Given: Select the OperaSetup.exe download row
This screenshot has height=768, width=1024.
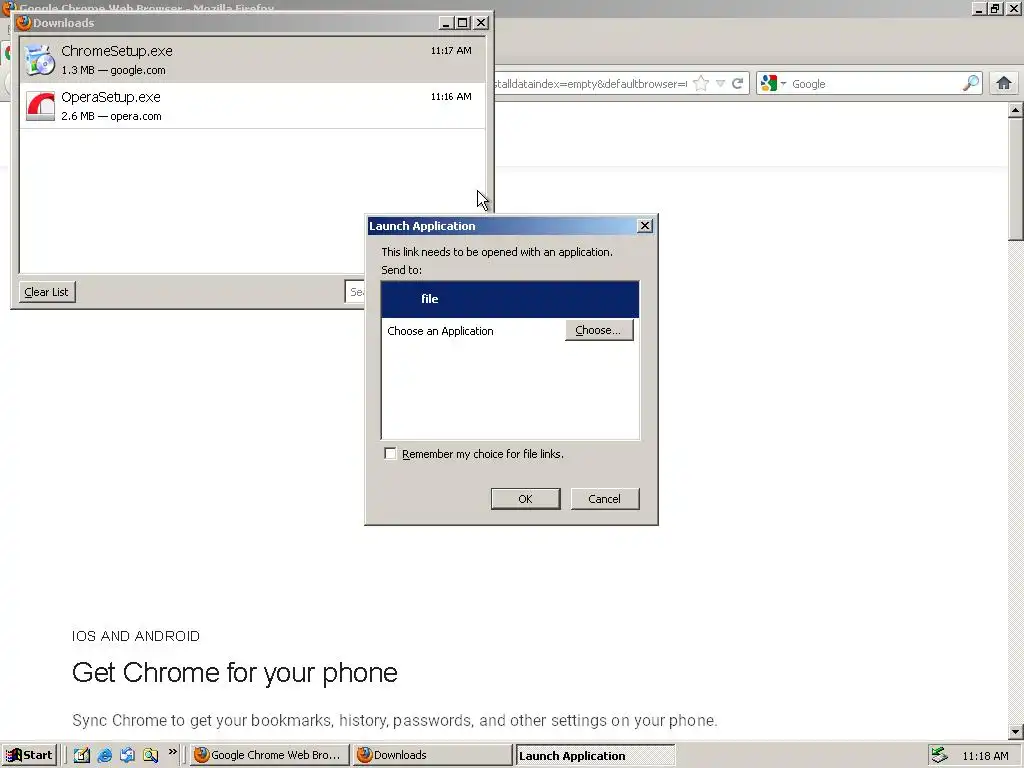Looking at the screenshot, I should [x=253, y=106].
